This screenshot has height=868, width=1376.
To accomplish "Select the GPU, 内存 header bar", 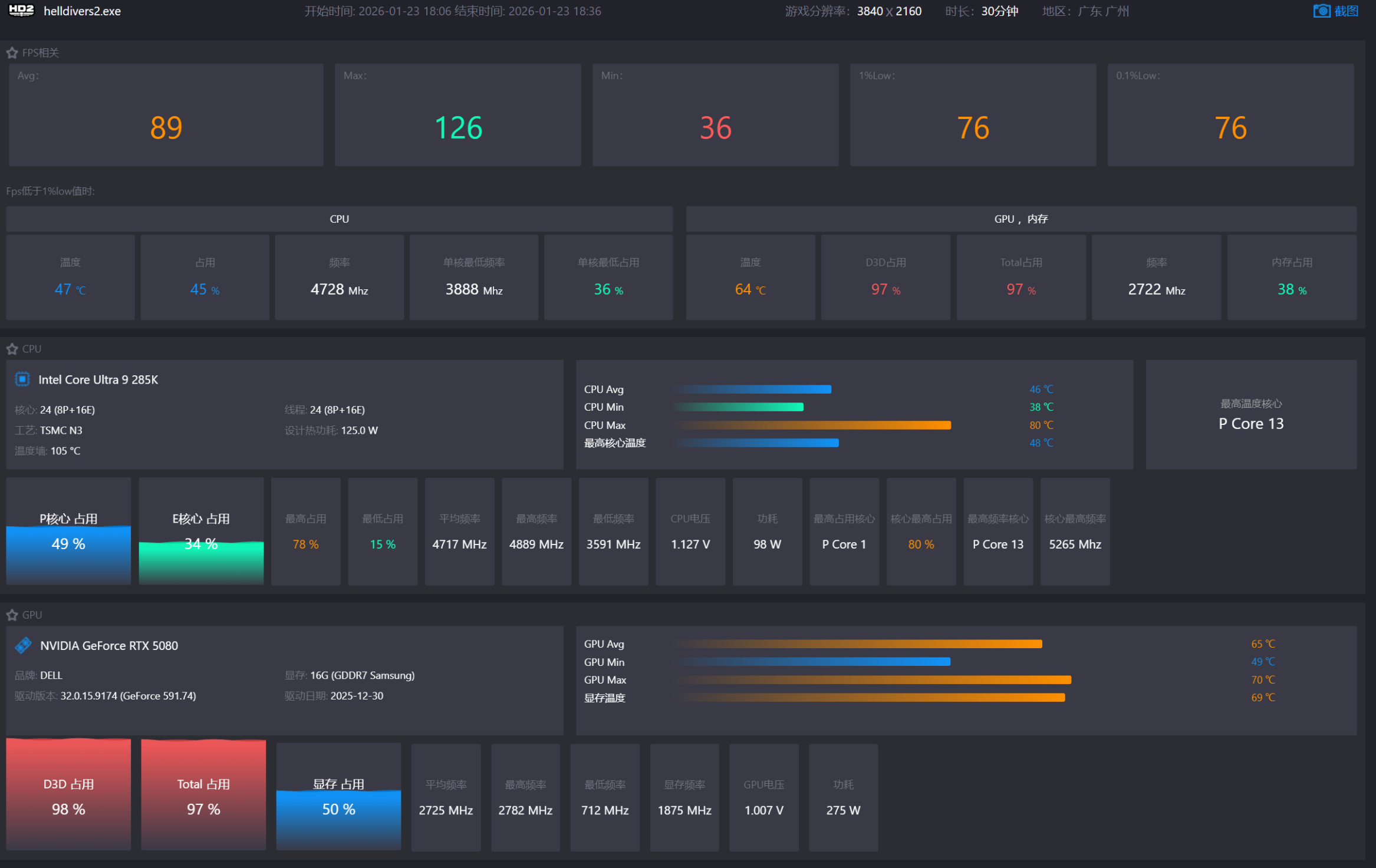I will pyautogui.click(x=1021, y=219).
